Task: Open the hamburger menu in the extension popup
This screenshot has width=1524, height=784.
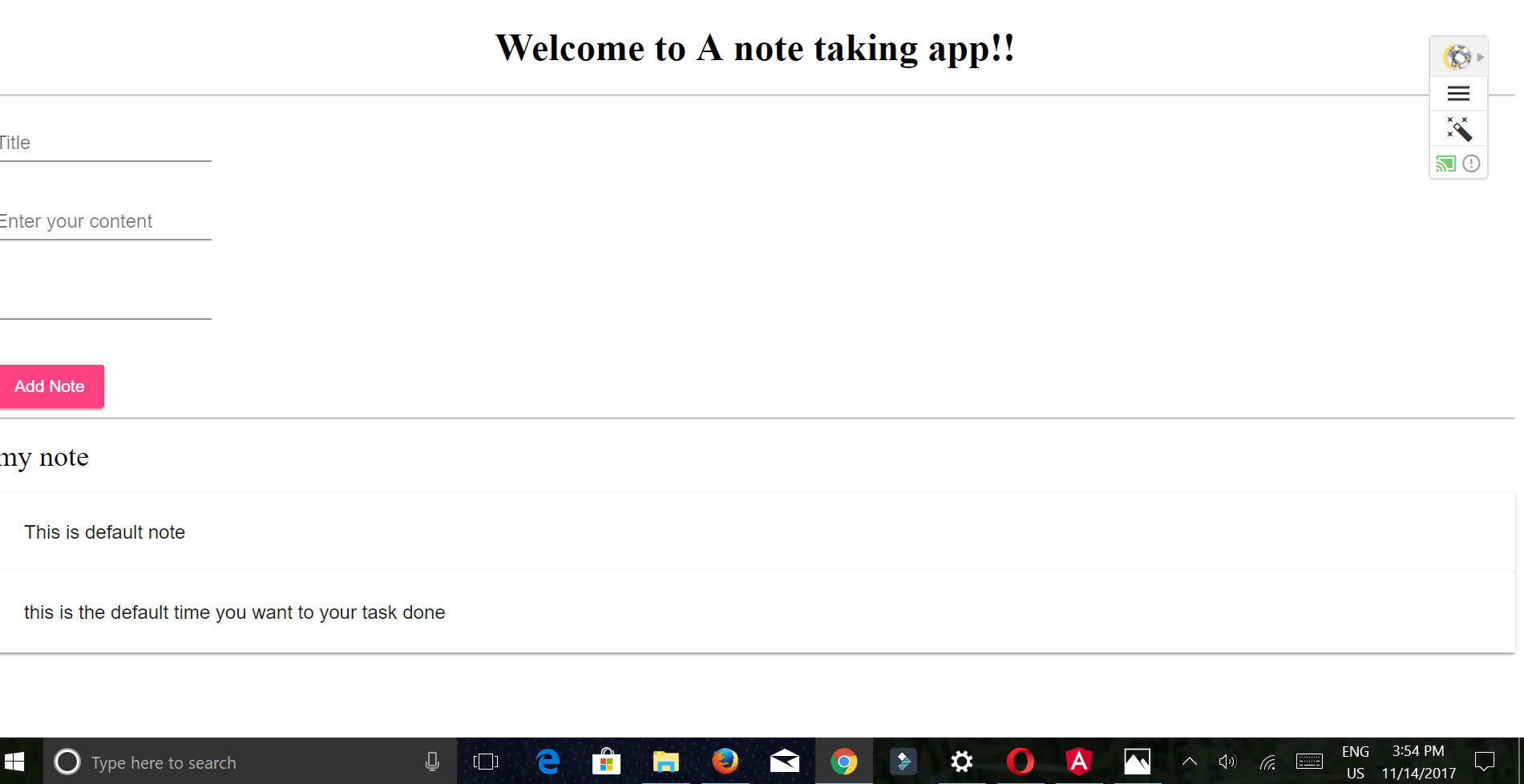Action: [1458, 93]
